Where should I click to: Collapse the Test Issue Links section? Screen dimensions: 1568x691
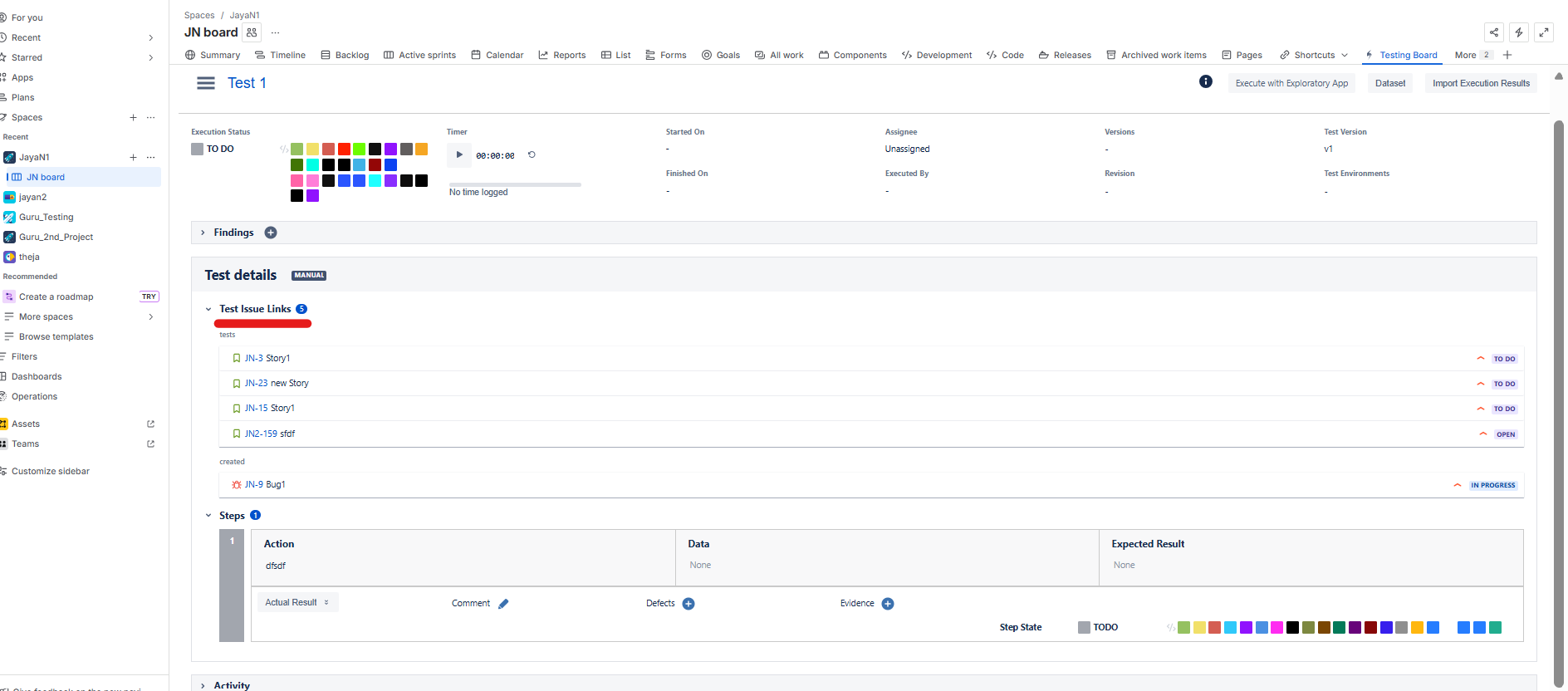point(208,309)
